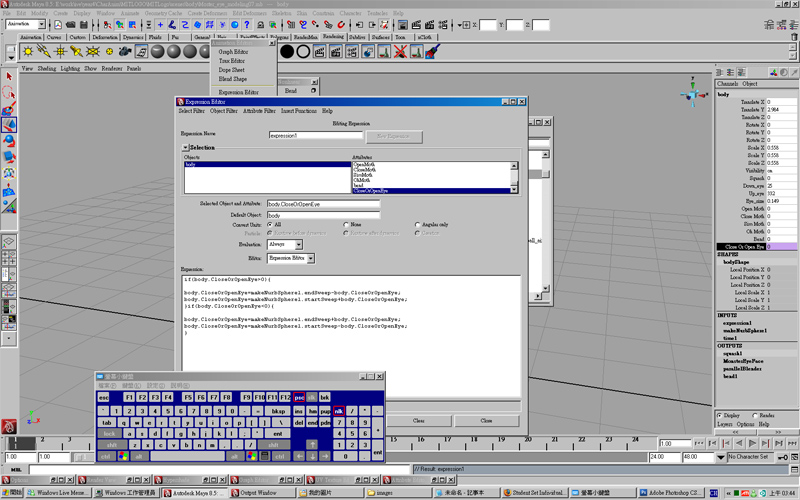This screenshot has height=500, width=800.
Task: Open the Editor Expression Editor dropdown
Action: pos(311,258)
